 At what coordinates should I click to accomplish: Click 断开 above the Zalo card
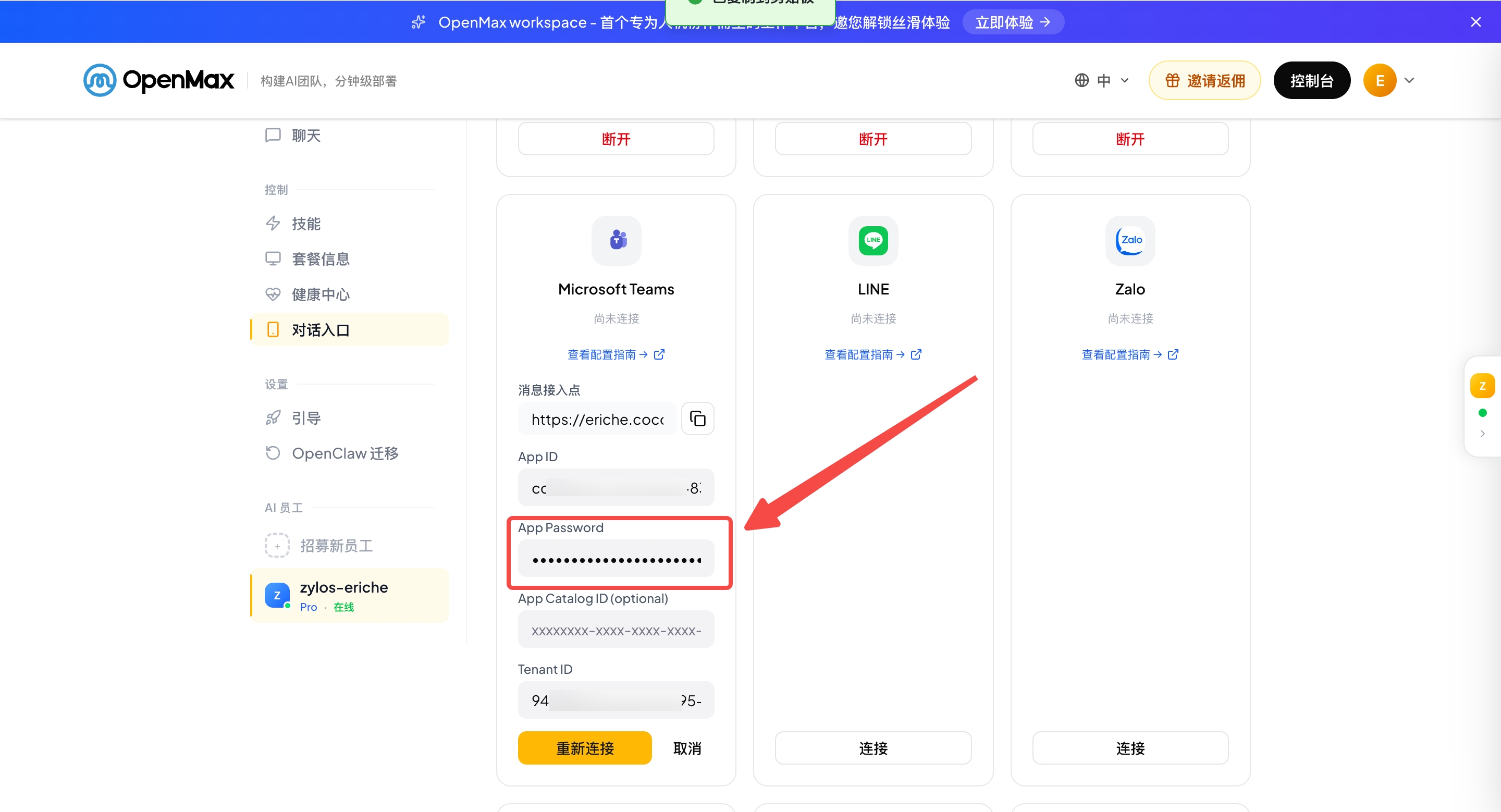coord(1130,139)
